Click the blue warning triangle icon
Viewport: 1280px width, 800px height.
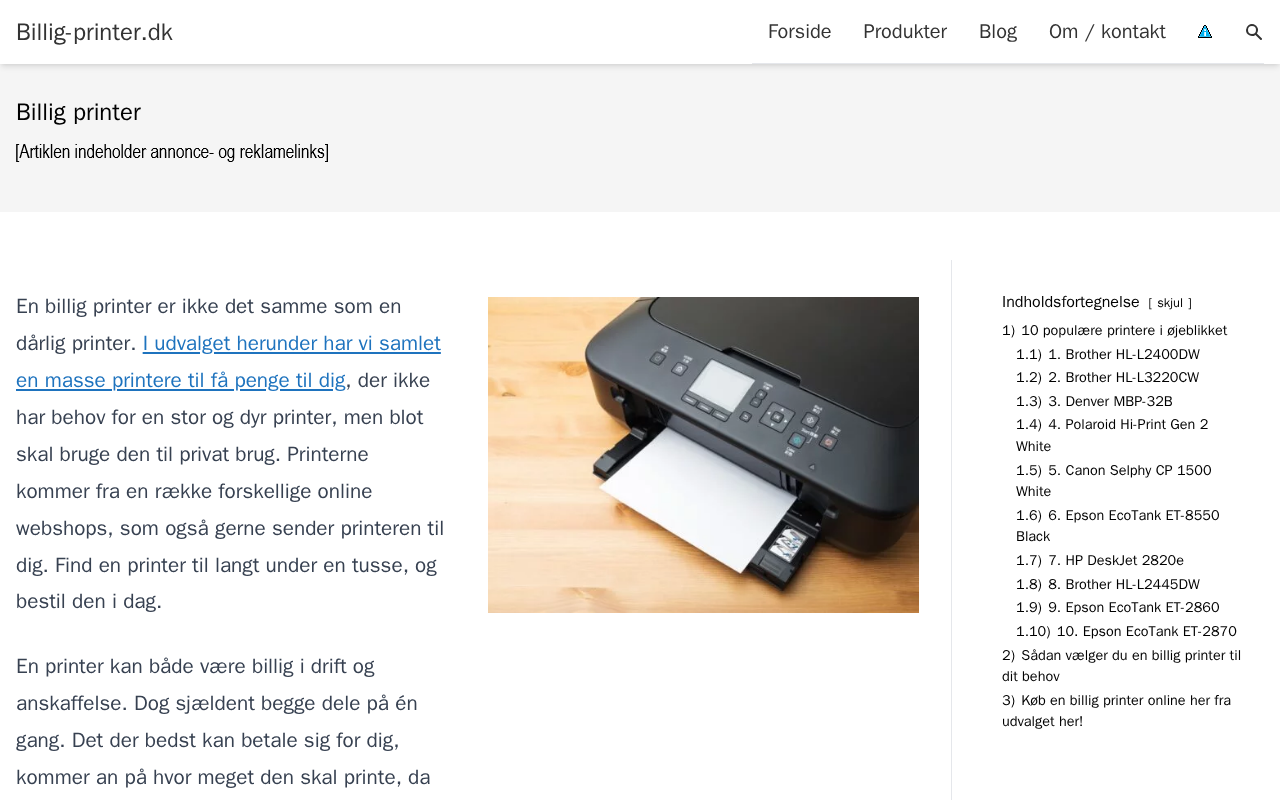point(1205,32)
